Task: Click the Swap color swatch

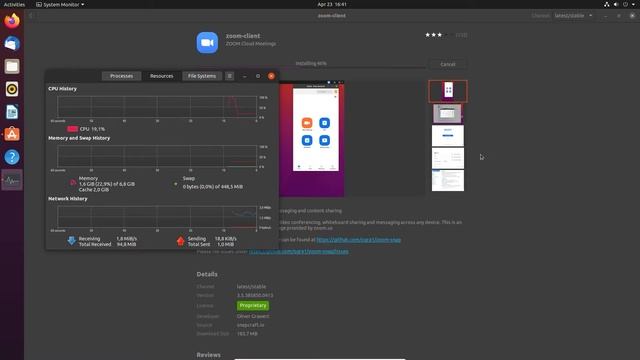Action: [176, 184]
